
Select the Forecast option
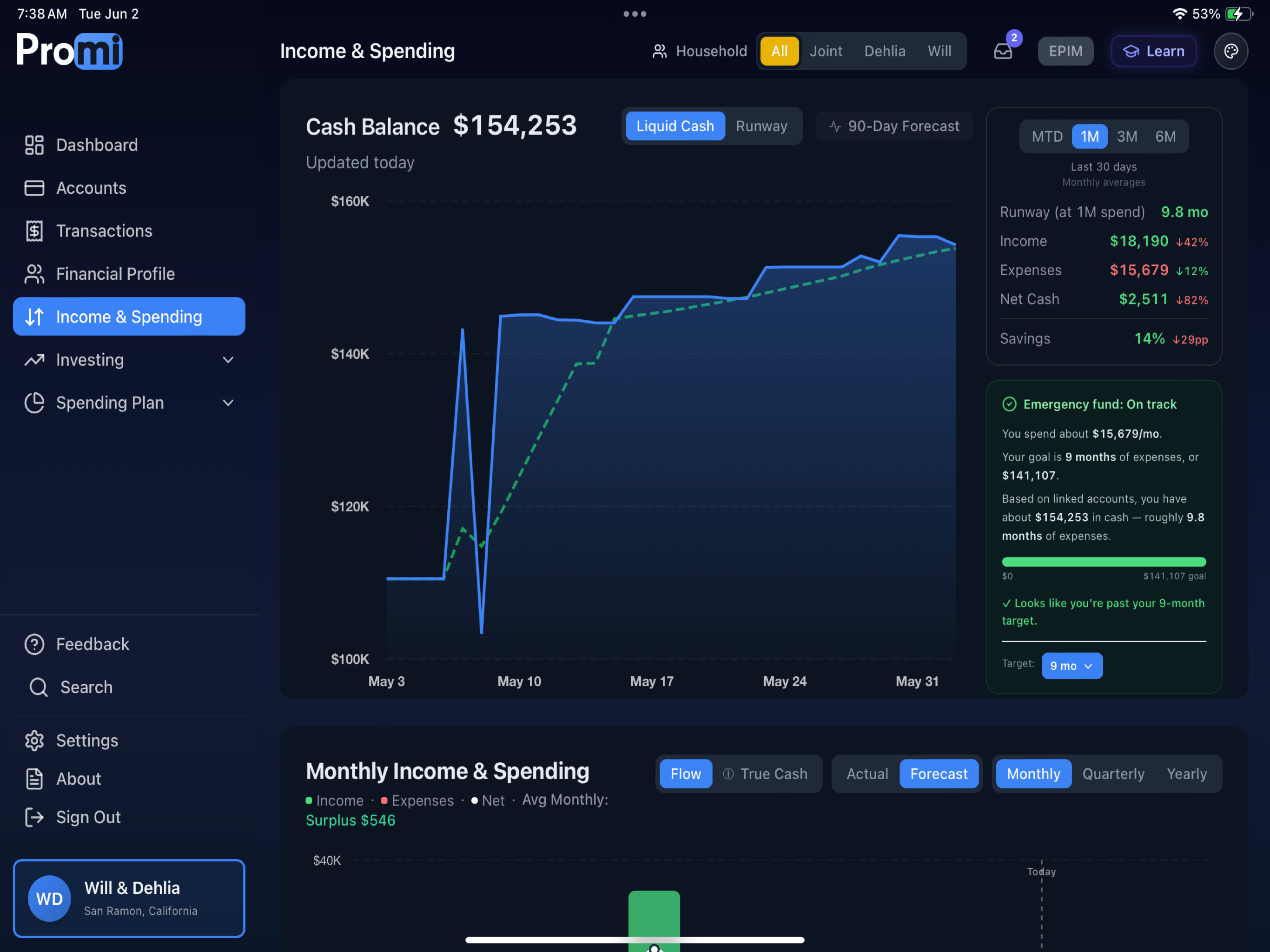tap(939, 773)
